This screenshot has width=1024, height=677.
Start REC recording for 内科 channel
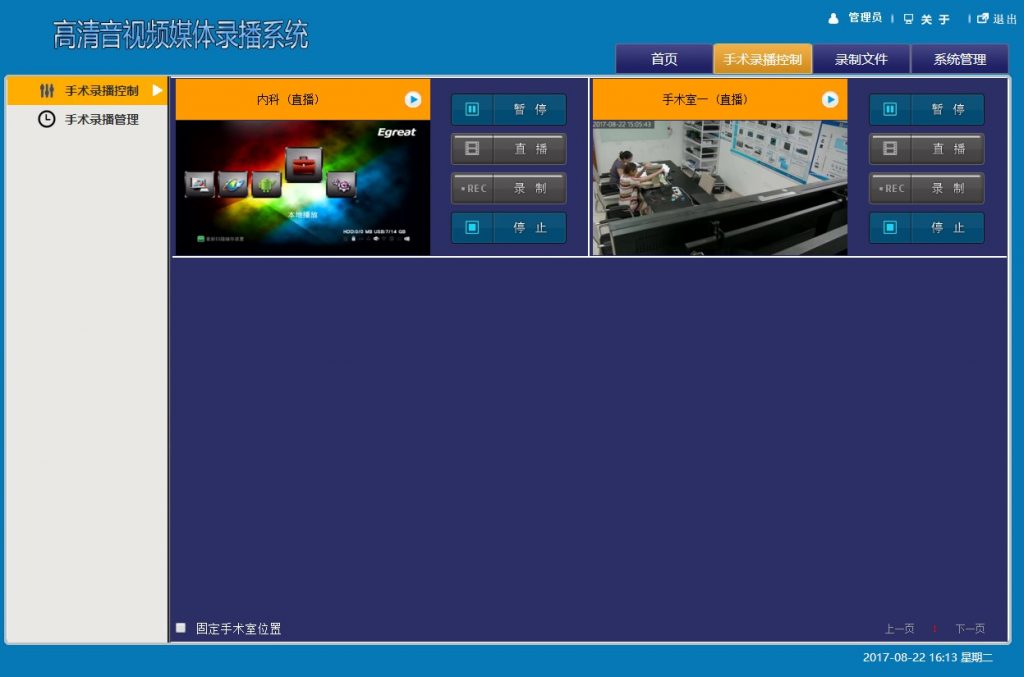[508, 188]
